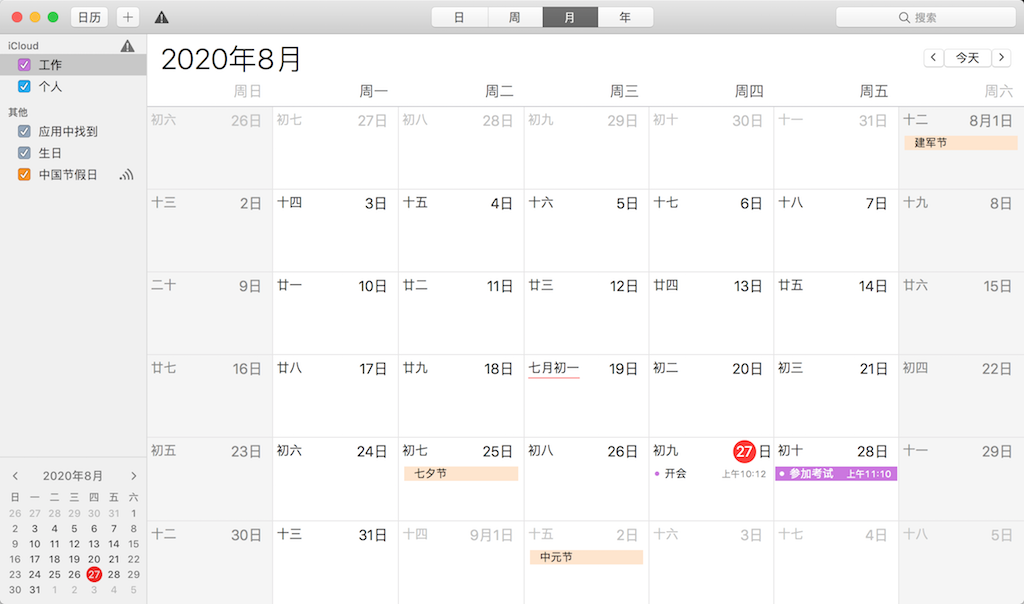Click the 周三 column header

(624, 91)
